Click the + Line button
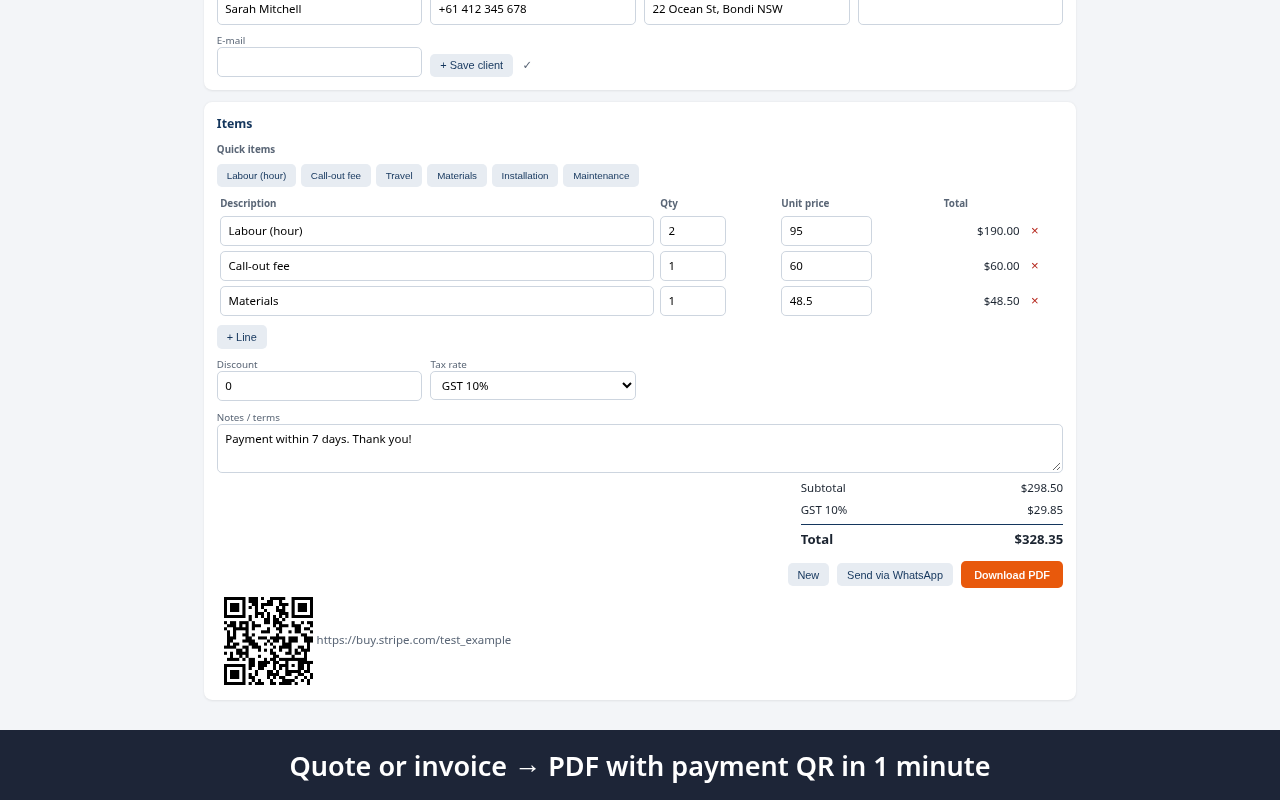The width and height of the screenshot is (1280, 800). click(x=242, y=337)
